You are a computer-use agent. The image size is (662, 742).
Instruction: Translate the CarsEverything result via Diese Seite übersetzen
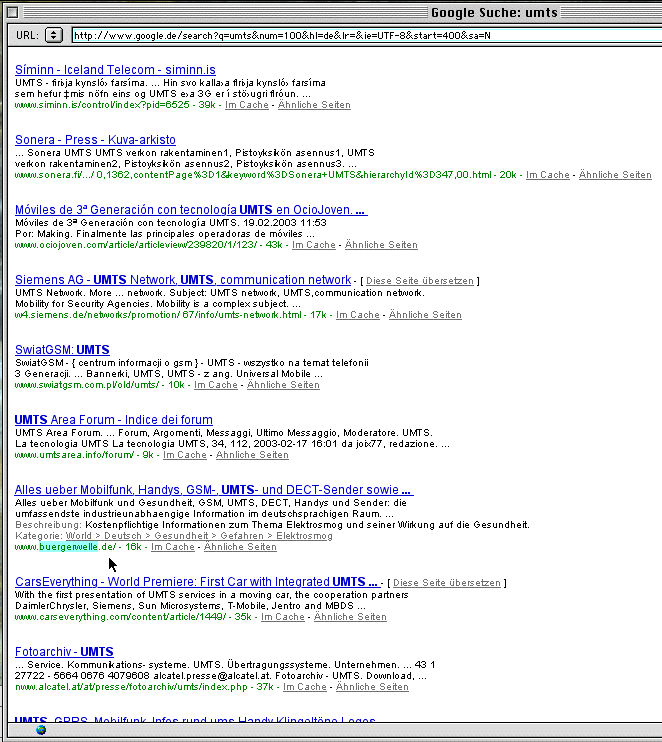(x=447, y=583)
